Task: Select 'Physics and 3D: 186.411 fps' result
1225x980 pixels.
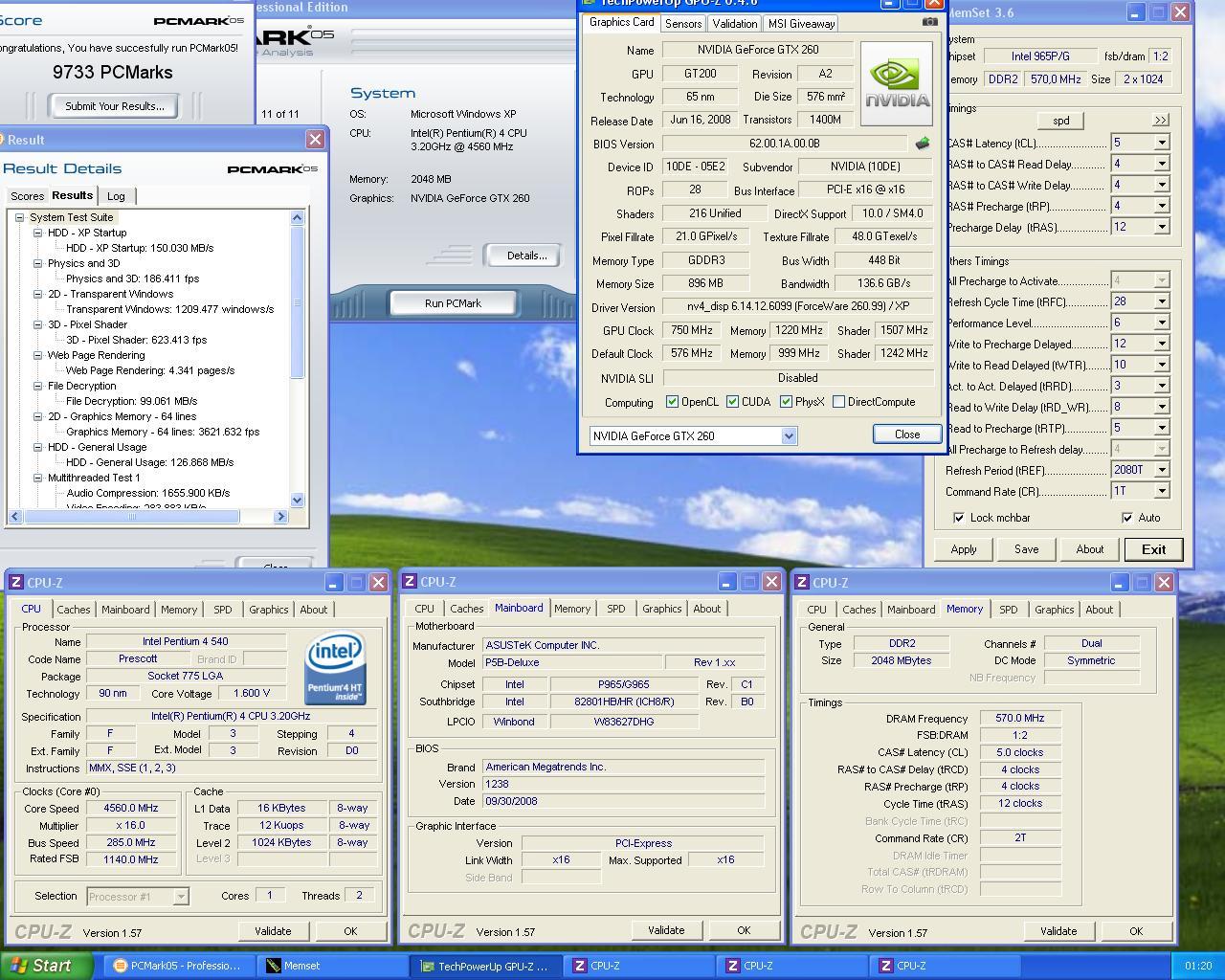Action: point(132,278)
